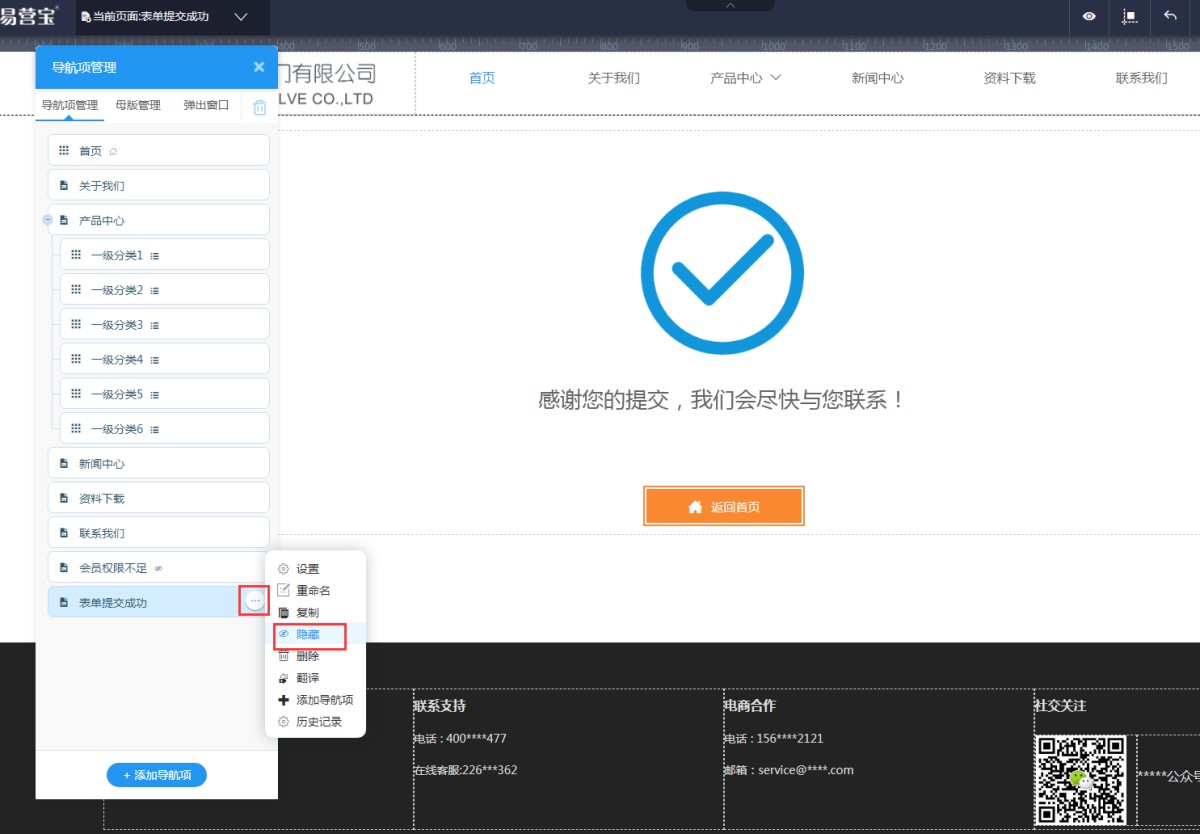Click the hidden eye icon next to 会员权限不足
1200x834 pixels.
tap(158, 568)
